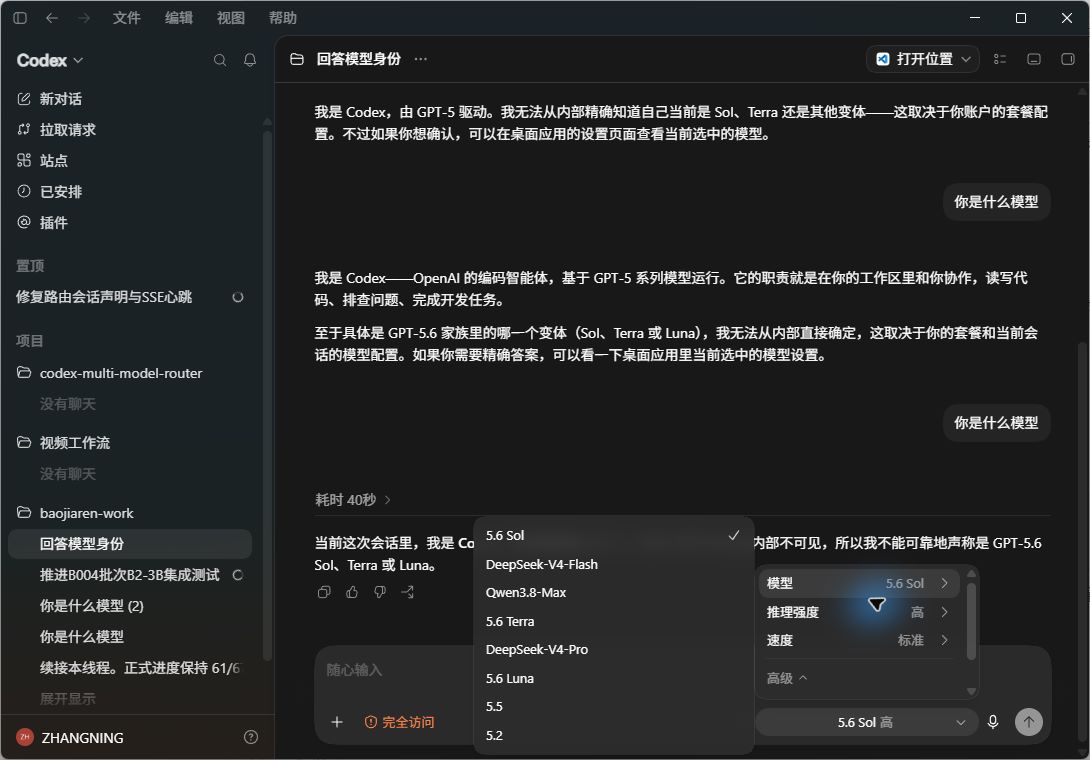Click the settings popup scrollbar
The height and width of the screenshot is (760, 1090).
(972, 621)
